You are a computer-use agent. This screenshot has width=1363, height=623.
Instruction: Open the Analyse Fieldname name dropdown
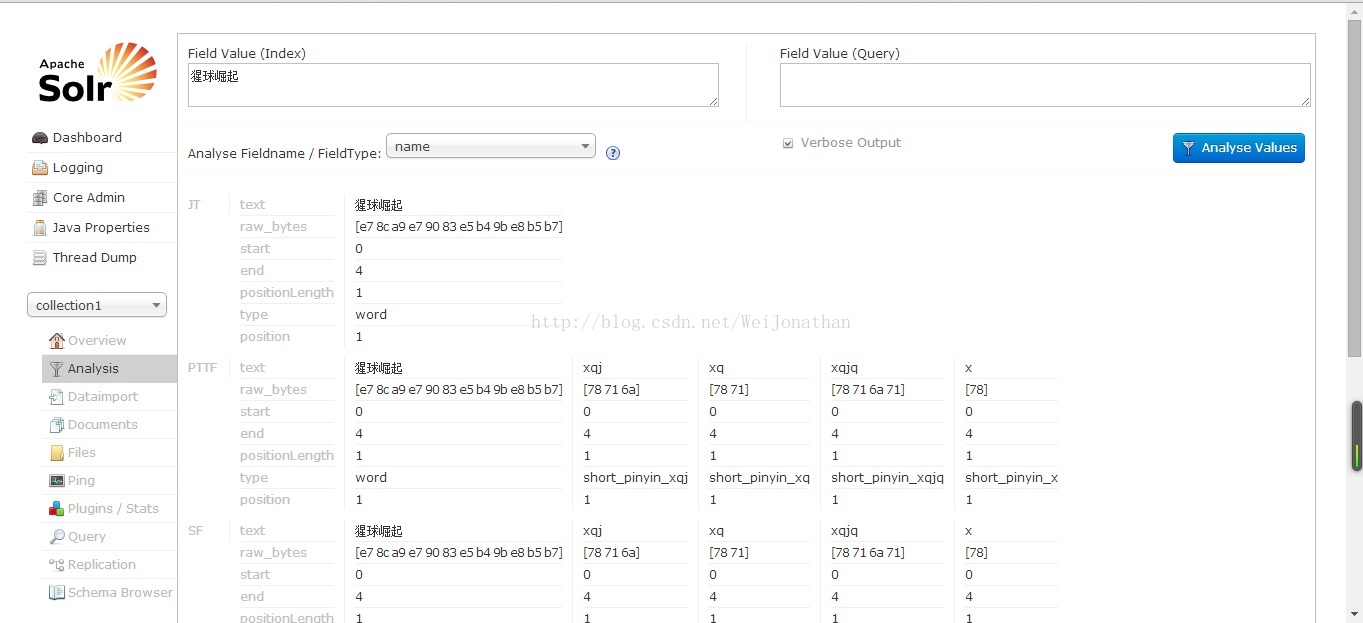pos(490,146)
